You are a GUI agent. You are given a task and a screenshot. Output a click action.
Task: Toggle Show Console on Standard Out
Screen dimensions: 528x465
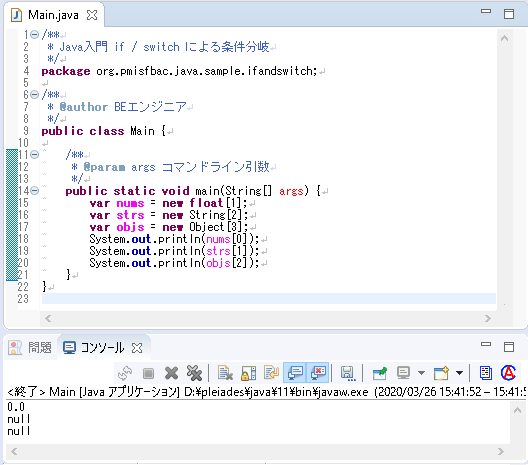(295, 373)
